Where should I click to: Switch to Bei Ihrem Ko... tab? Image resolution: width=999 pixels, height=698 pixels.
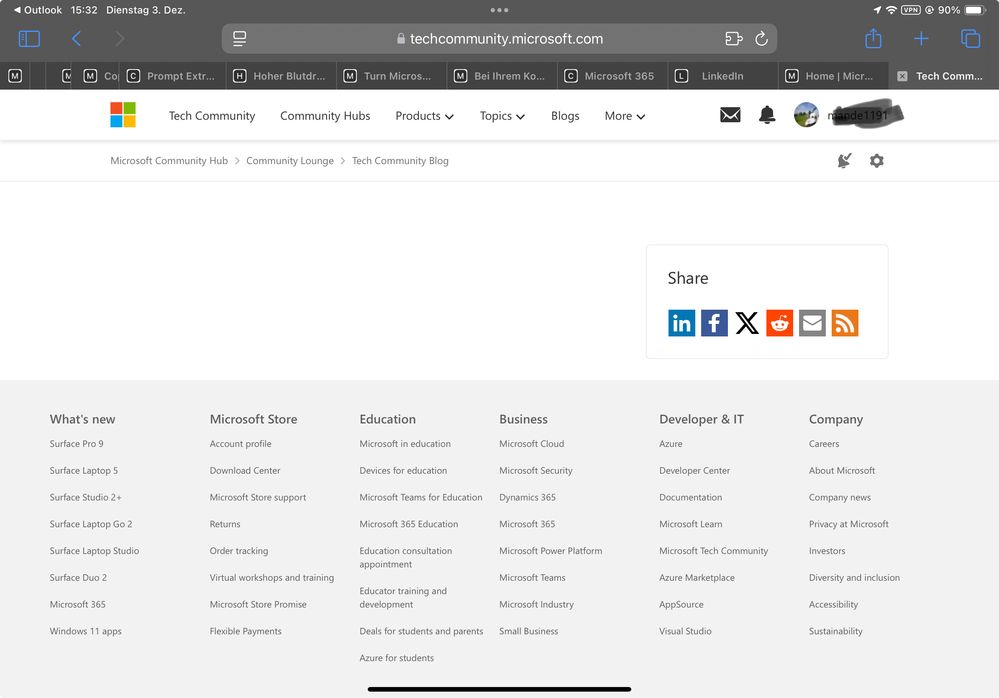[x=501, y=76]
